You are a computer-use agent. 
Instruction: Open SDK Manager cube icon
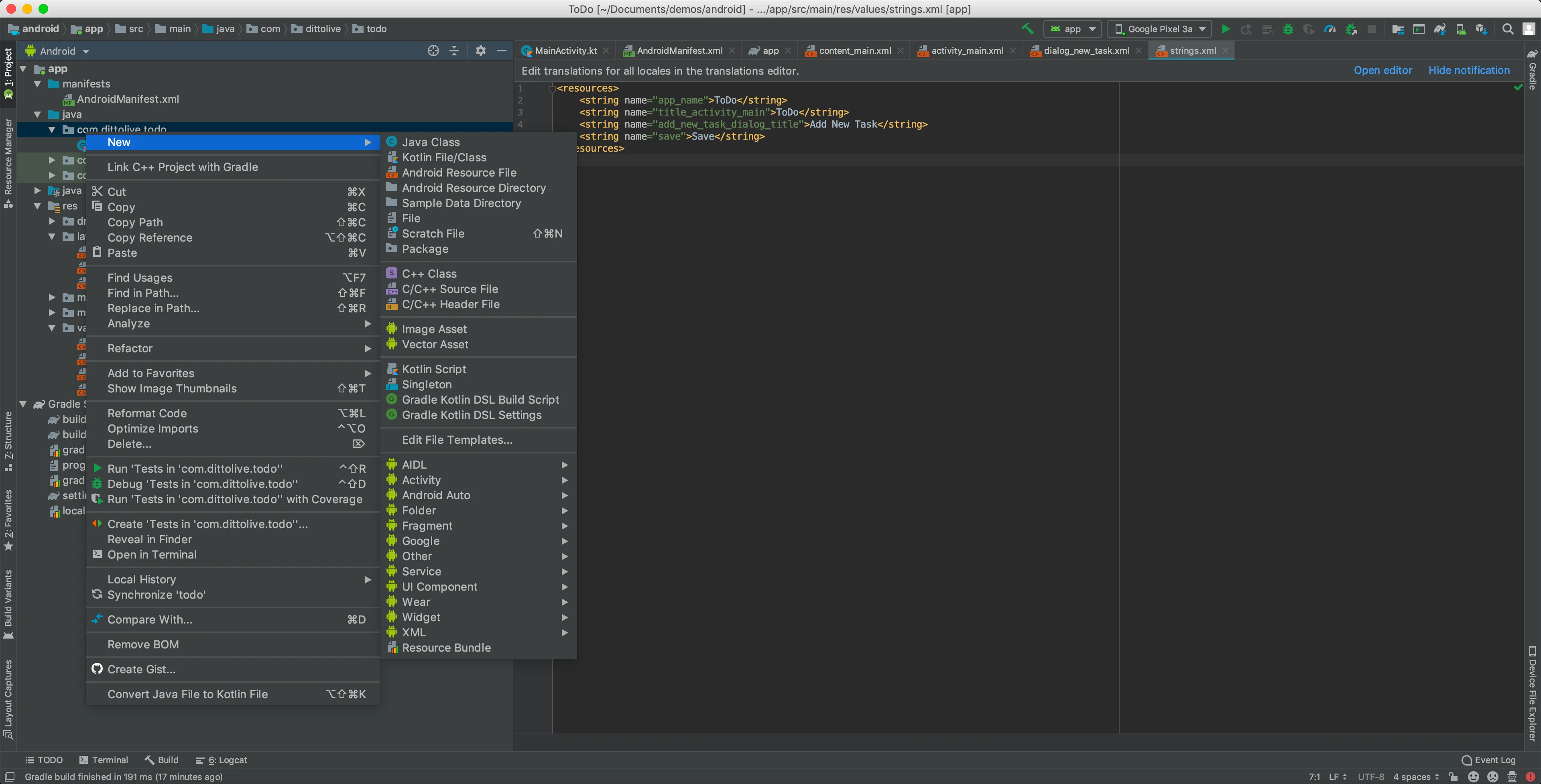[x=1480, y=29]
